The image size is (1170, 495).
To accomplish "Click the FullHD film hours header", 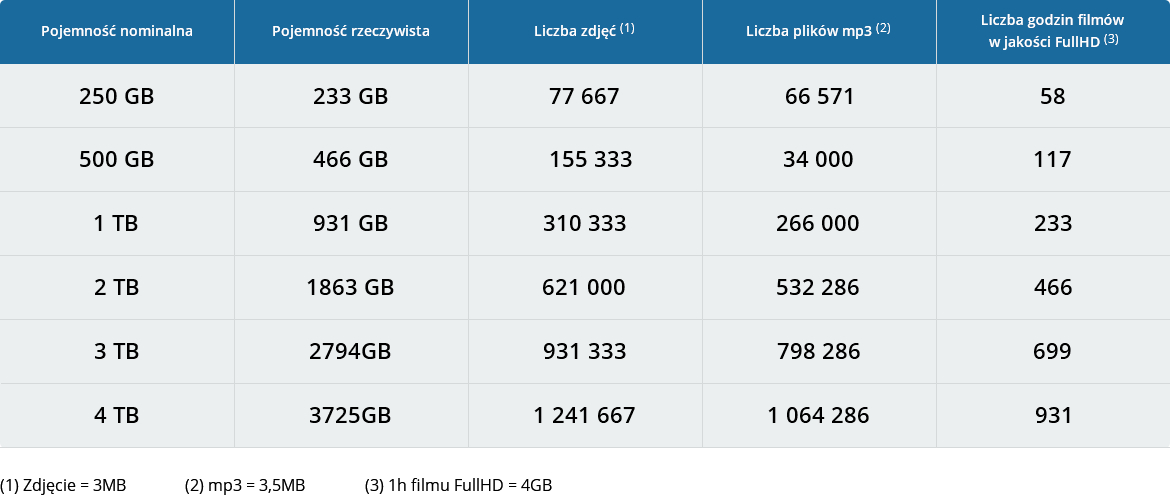I will [1054, 31].
